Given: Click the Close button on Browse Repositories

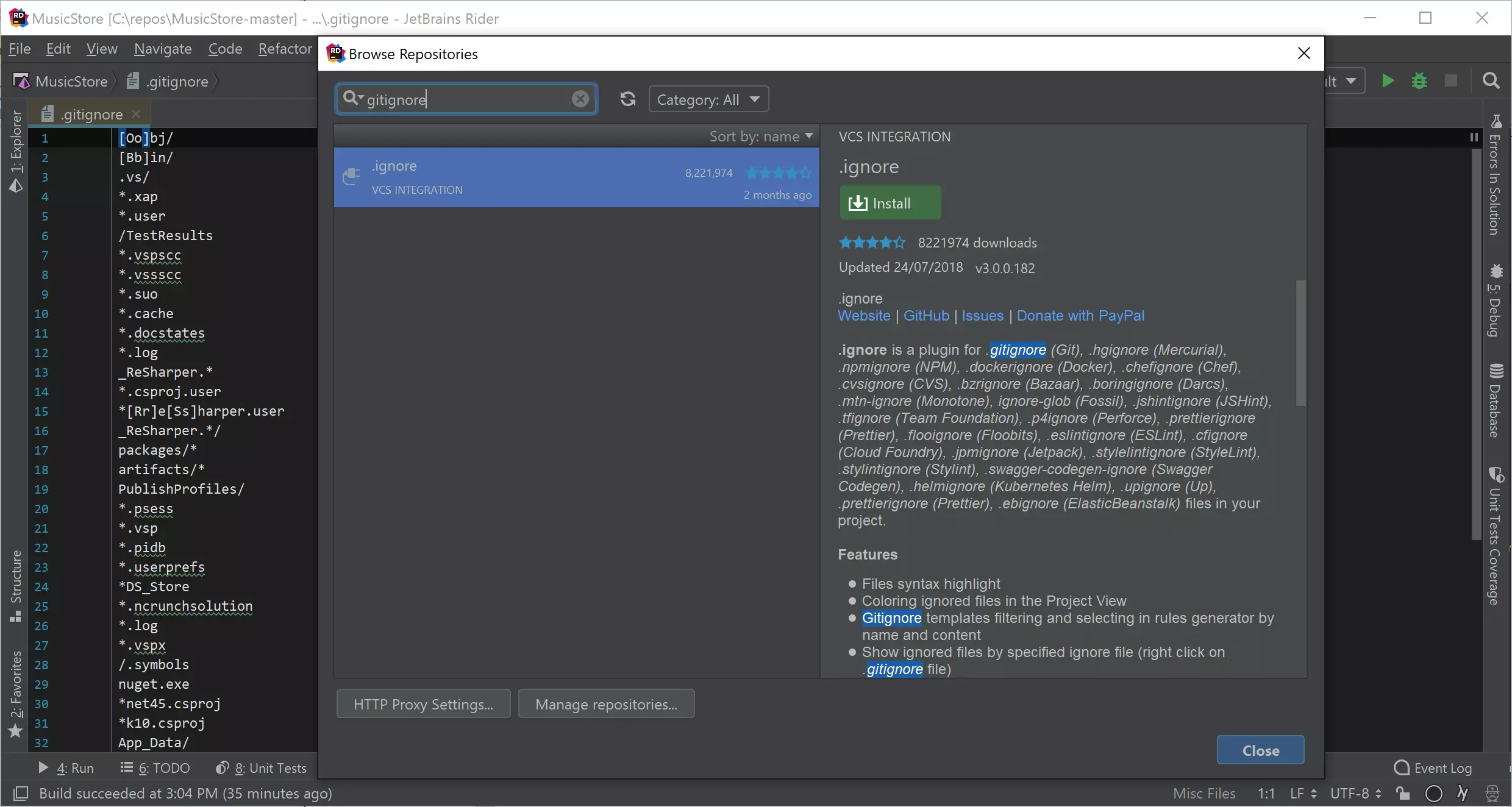Looking at the screenshot, I should 1261,751.
